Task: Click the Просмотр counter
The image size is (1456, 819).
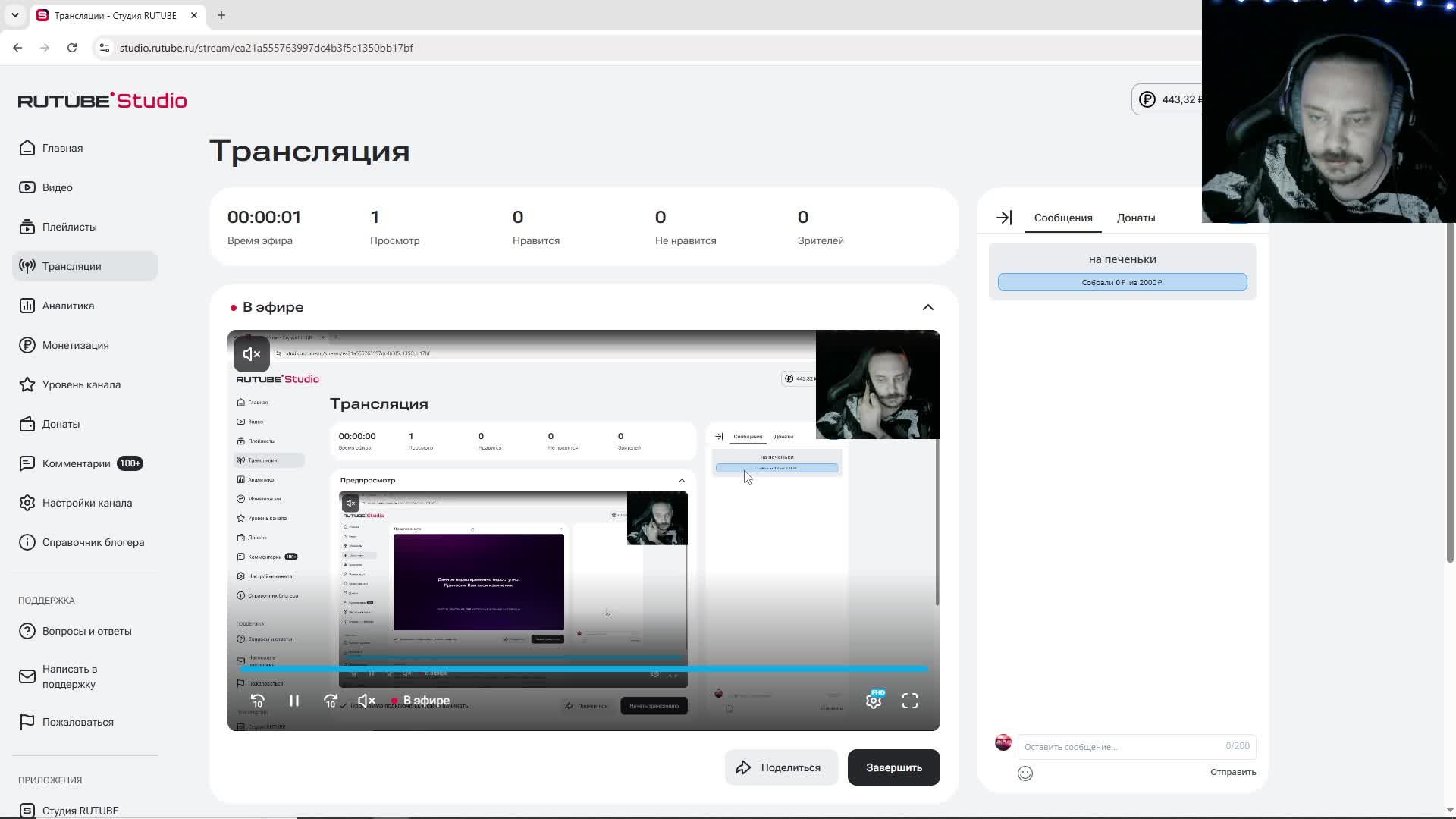Action: [x=394, y=228]
